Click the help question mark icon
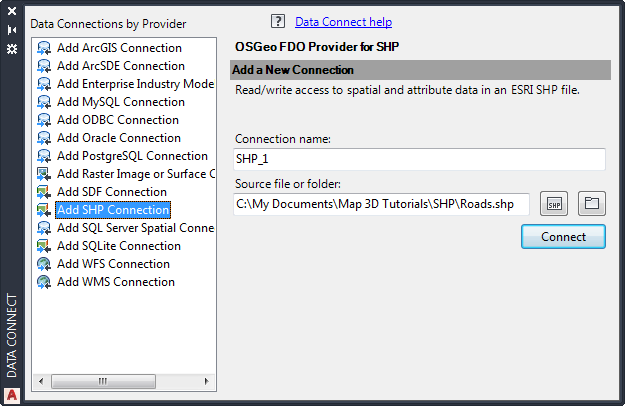 click(x=278, y=21)
